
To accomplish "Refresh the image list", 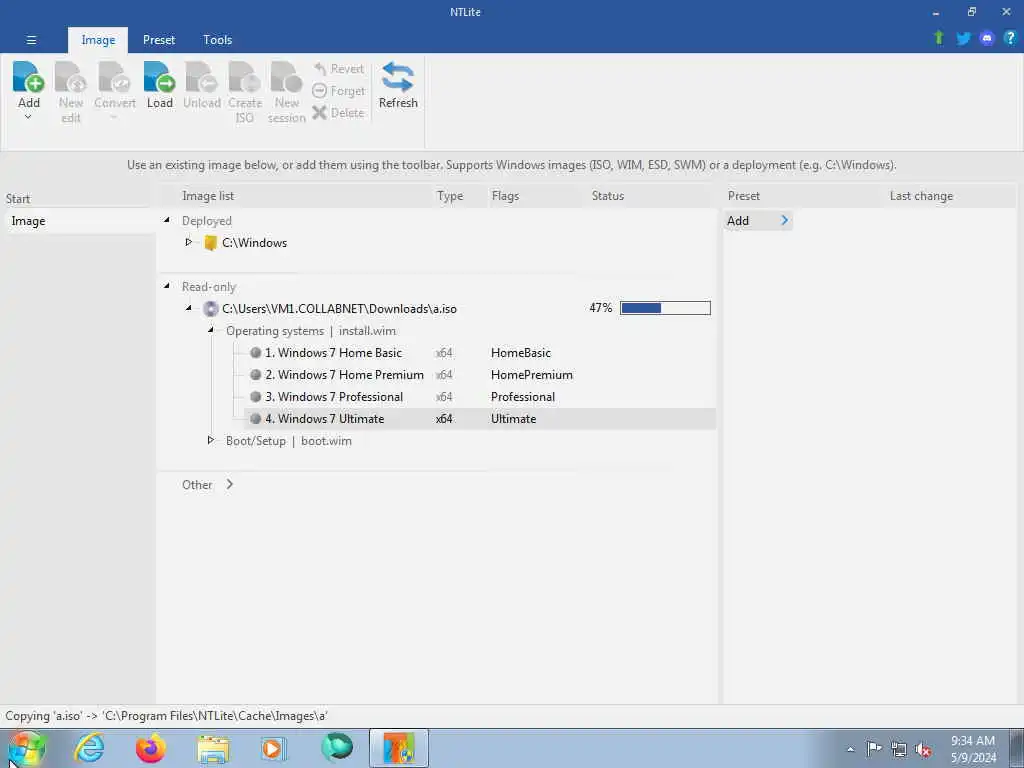I will [398, 85].
